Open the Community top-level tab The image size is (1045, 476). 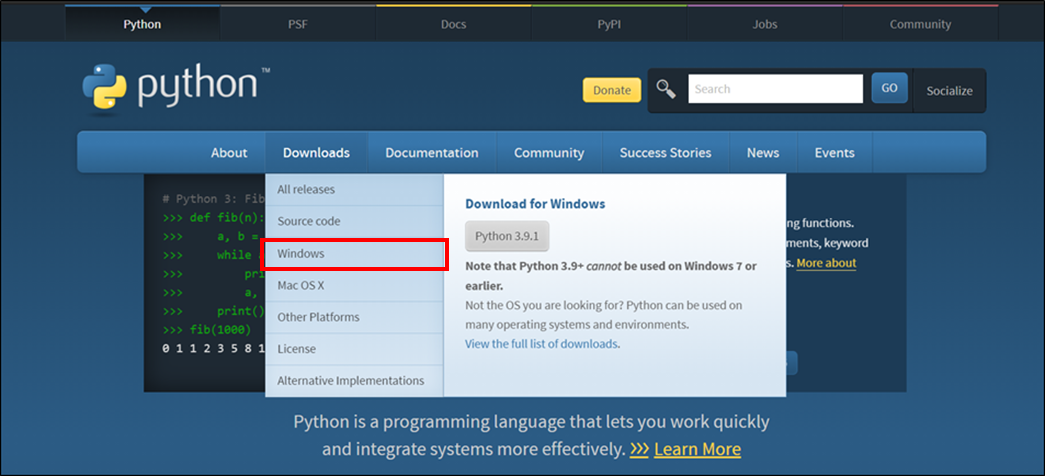coord(920,24)
